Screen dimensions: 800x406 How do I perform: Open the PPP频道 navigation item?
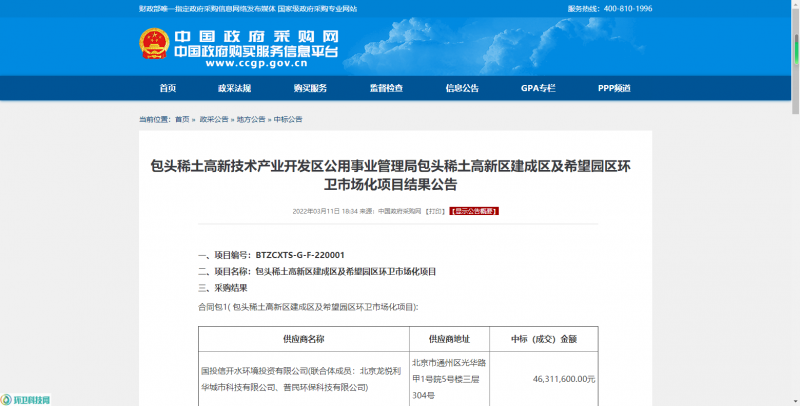tap(614, 88)
